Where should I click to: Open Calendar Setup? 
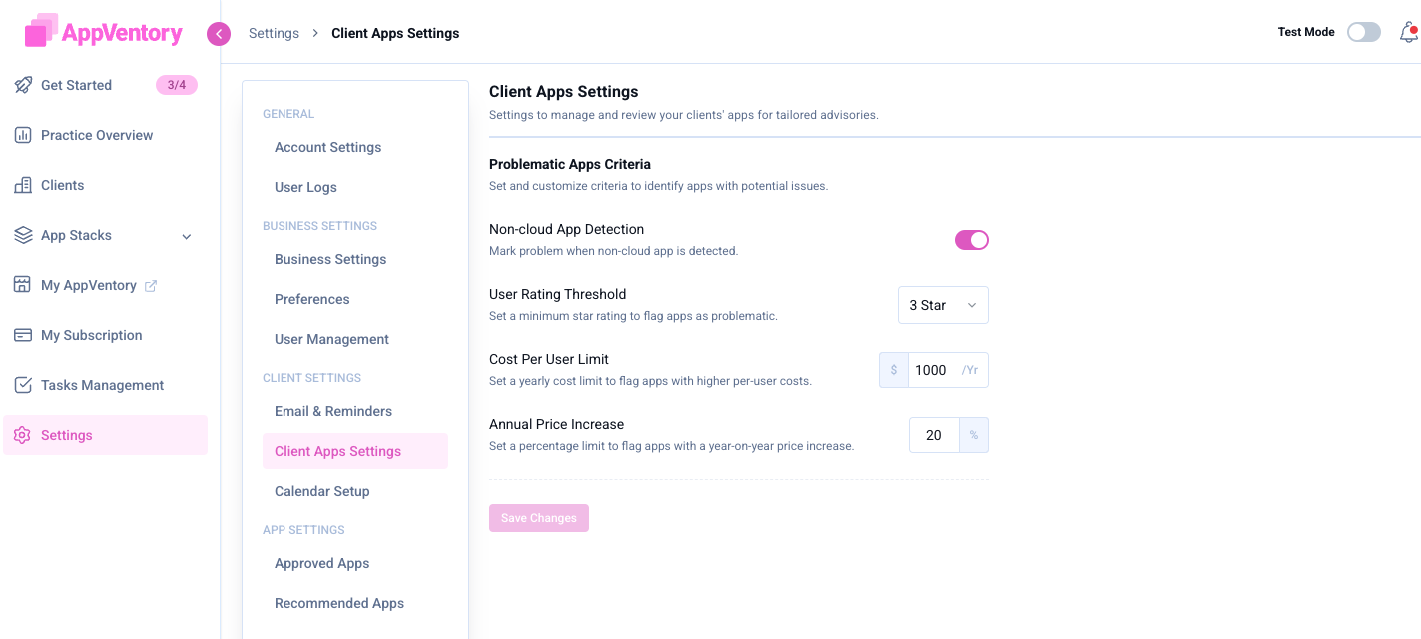[322, 491]
